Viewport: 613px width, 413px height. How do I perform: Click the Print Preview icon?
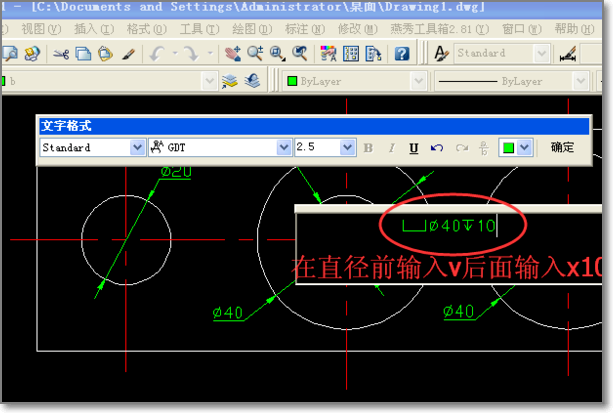[x=9, y=54]
